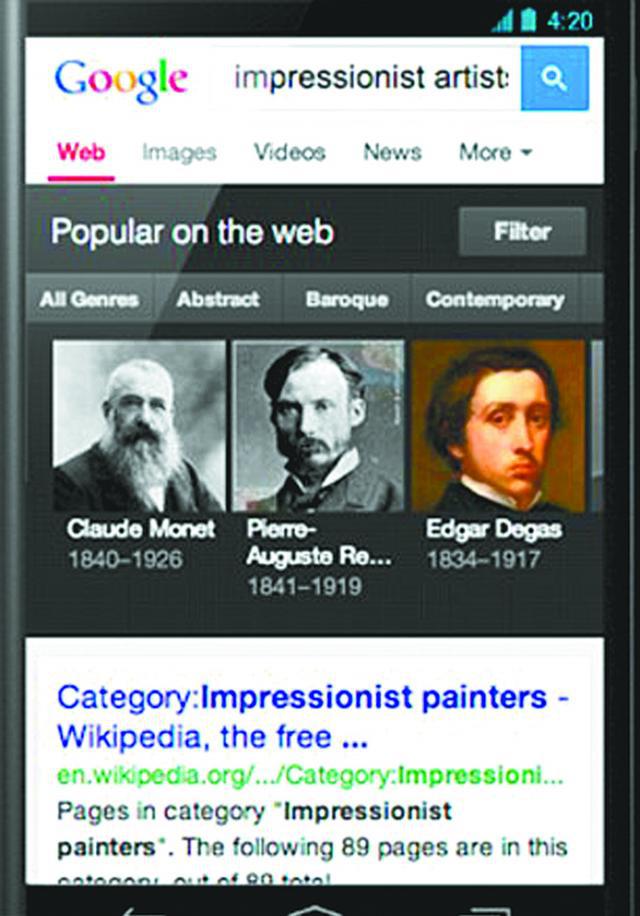This screenshot has height=916, width=640.
Task: Tap the signal strength icon
Action: (503, 21)
